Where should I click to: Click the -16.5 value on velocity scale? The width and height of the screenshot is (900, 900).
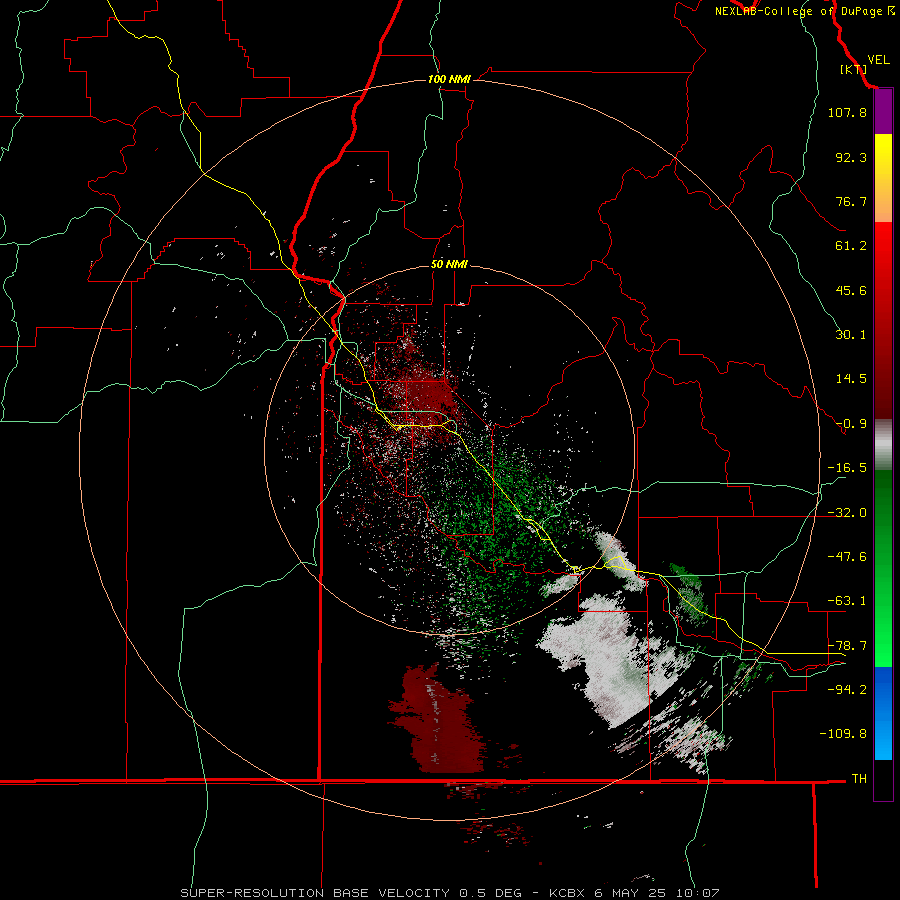click(847, 468)
